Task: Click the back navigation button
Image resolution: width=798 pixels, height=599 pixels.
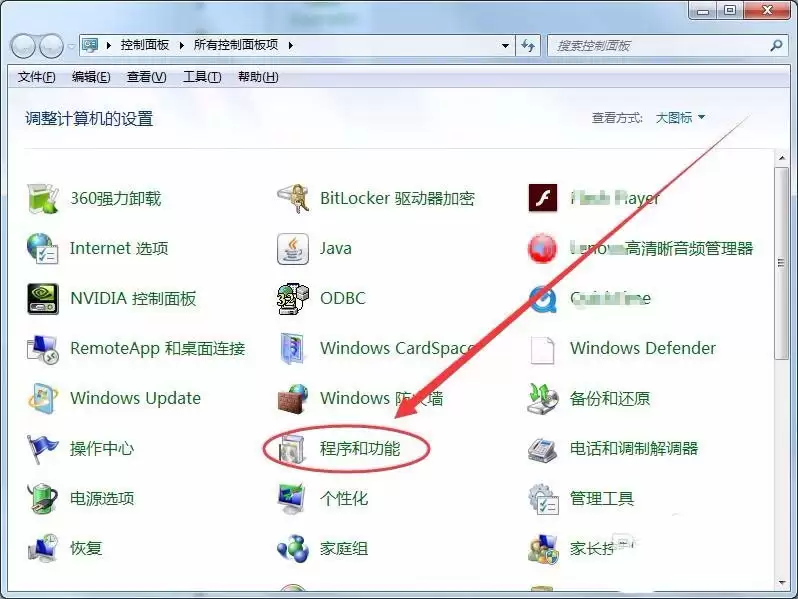Action: [24, 46]
